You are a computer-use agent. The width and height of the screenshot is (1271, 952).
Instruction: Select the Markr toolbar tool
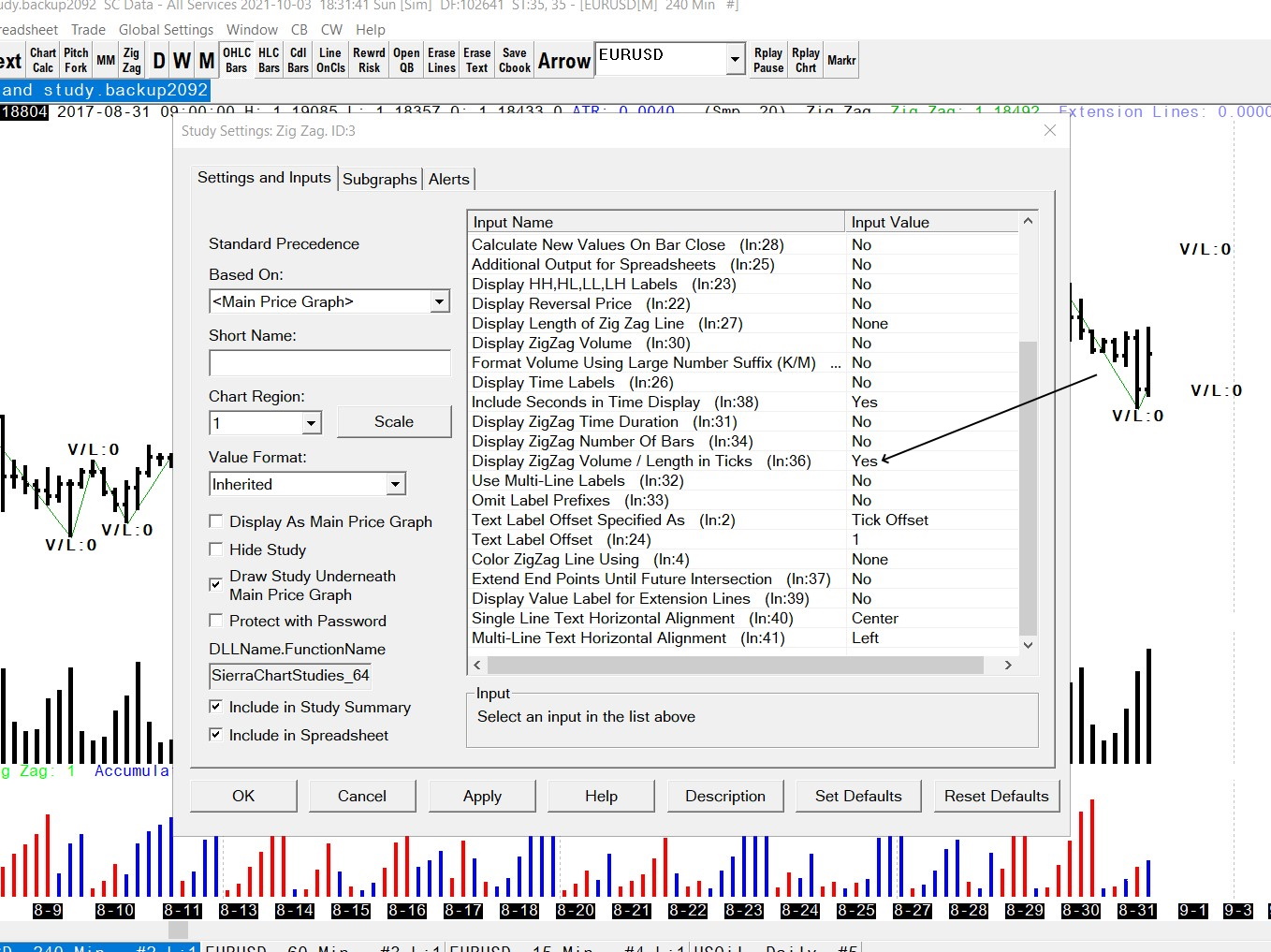[x=841, y=60]
